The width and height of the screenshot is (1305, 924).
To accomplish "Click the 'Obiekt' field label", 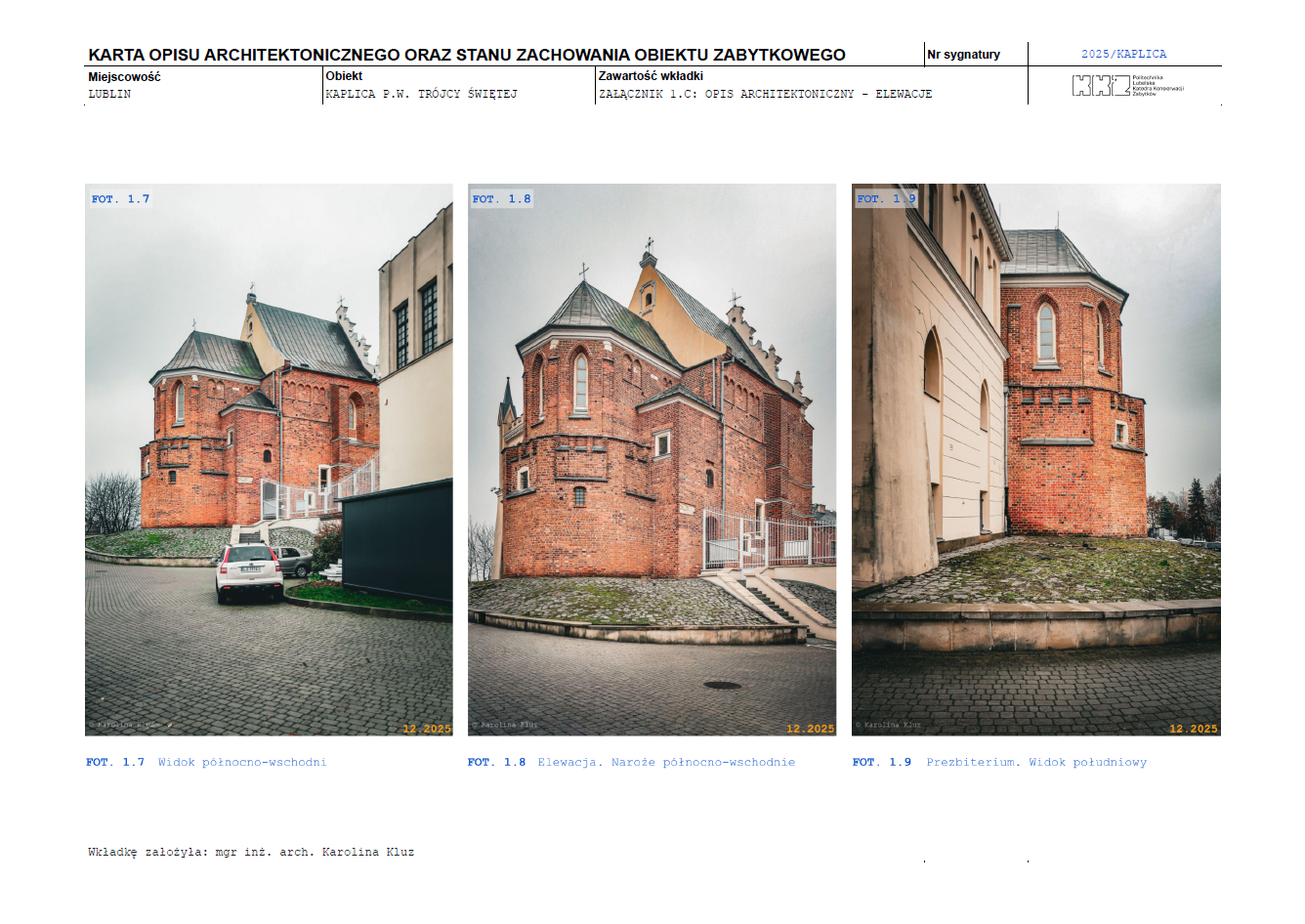I will point(344,76).
